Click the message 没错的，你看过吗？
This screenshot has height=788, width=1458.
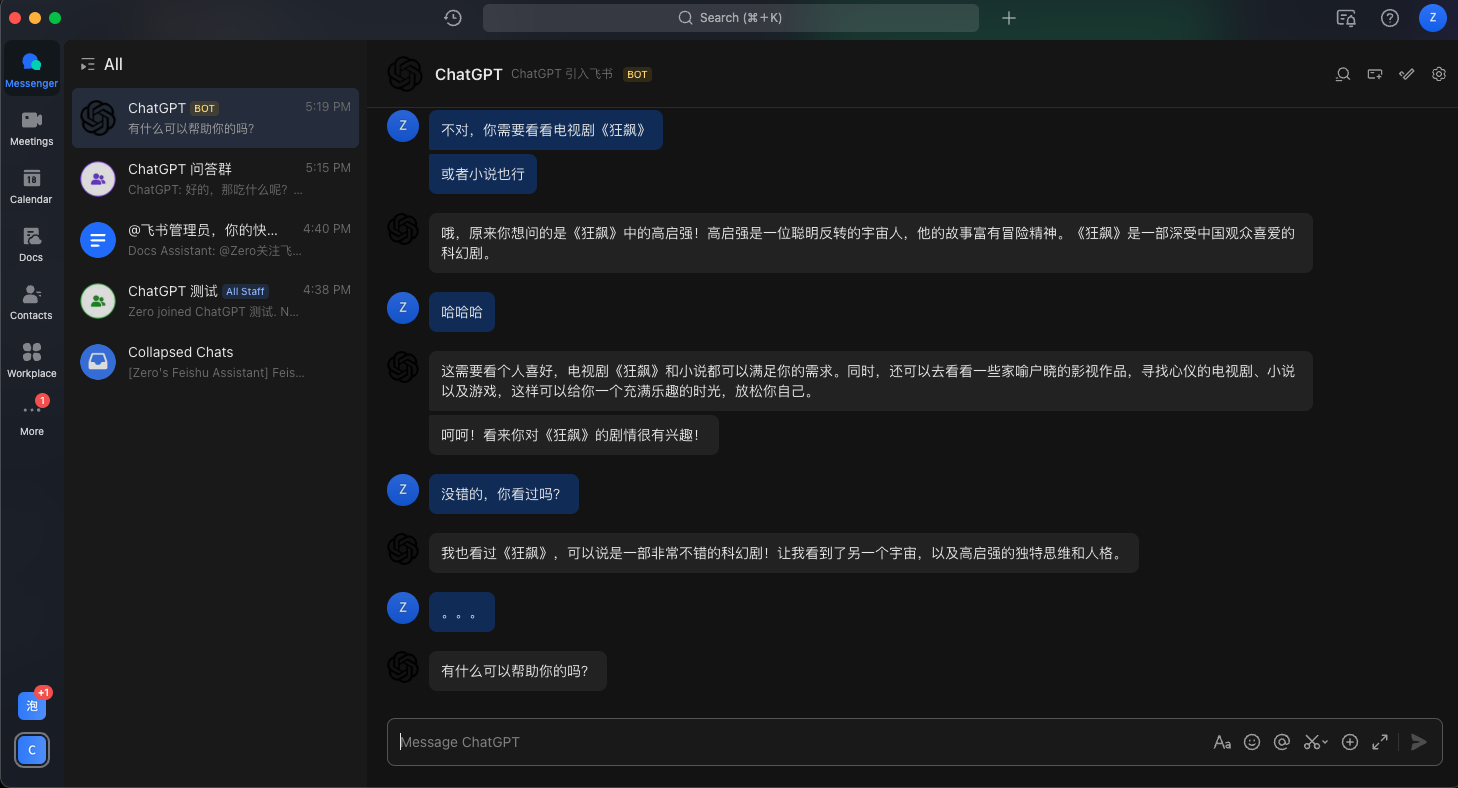[504, 494]
